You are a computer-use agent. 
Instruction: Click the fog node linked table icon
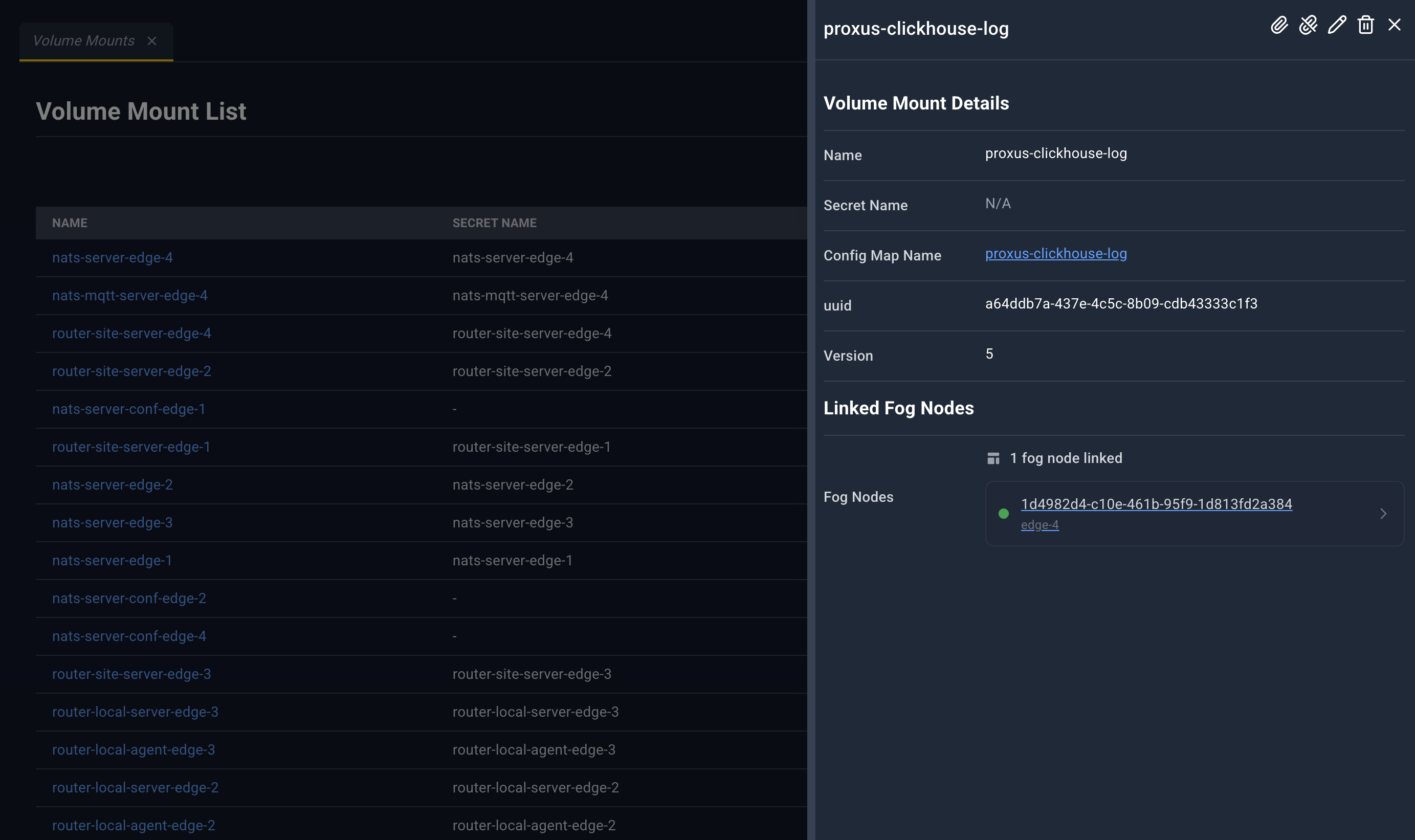pos(993,458)
